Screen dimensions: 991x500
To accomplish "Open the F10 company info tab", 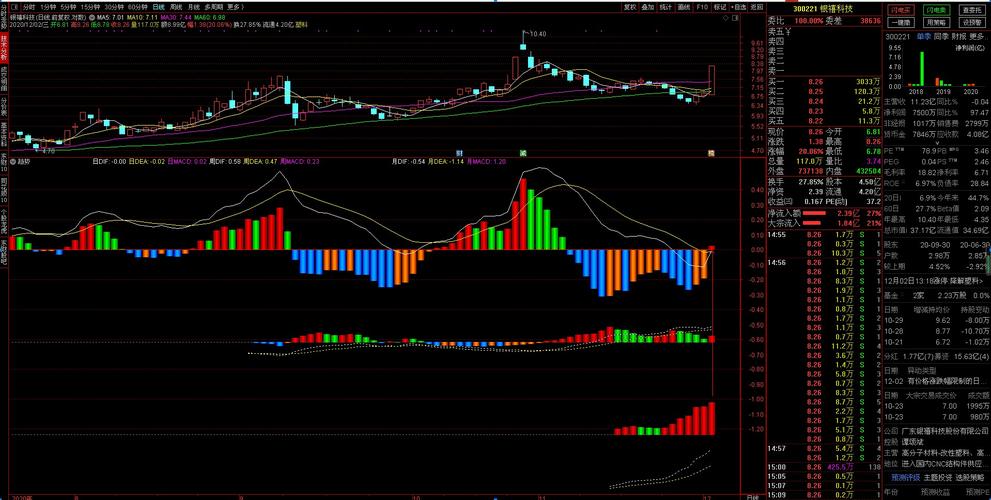I will 702,6.
